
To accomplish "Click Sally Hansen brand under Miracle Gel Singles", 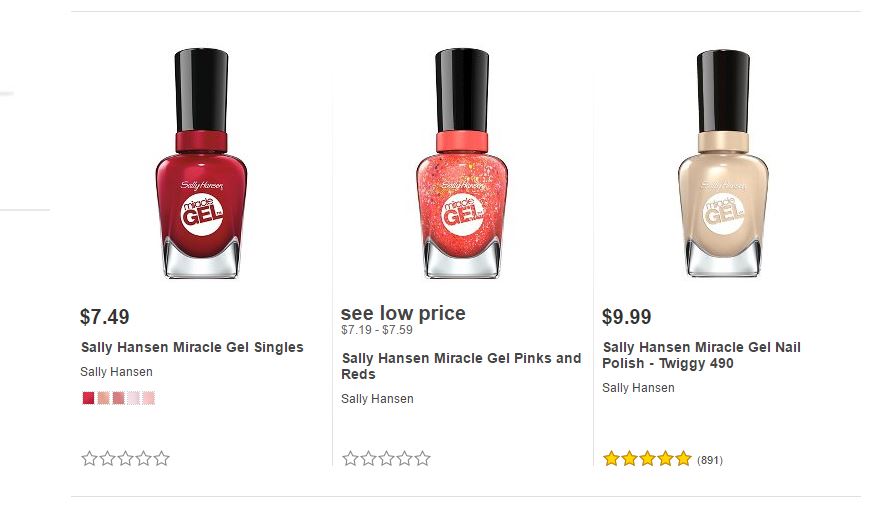I will (116, 372).
